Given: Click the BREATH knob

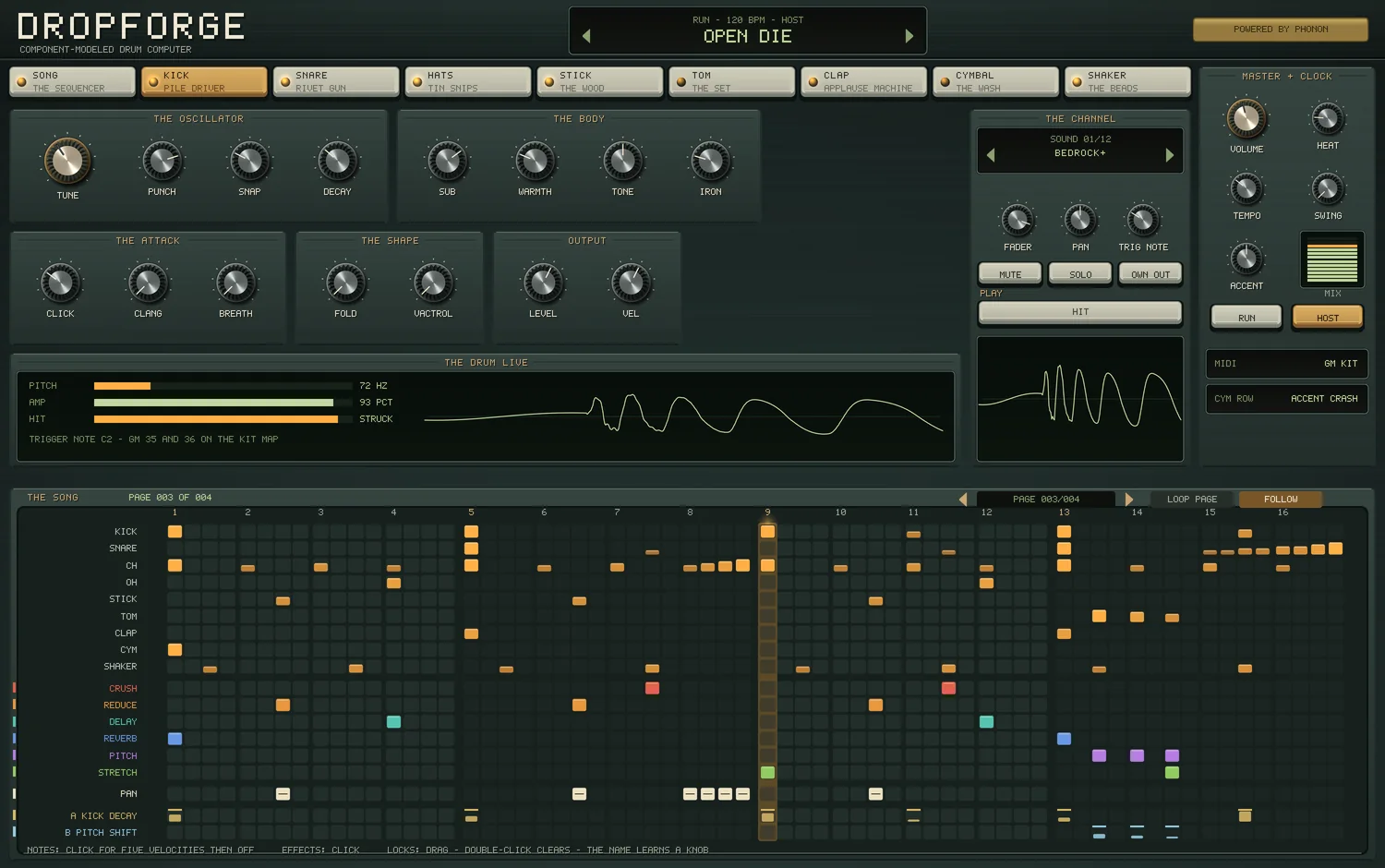Looking at the screenshot, I should click(x=235, y=283).
